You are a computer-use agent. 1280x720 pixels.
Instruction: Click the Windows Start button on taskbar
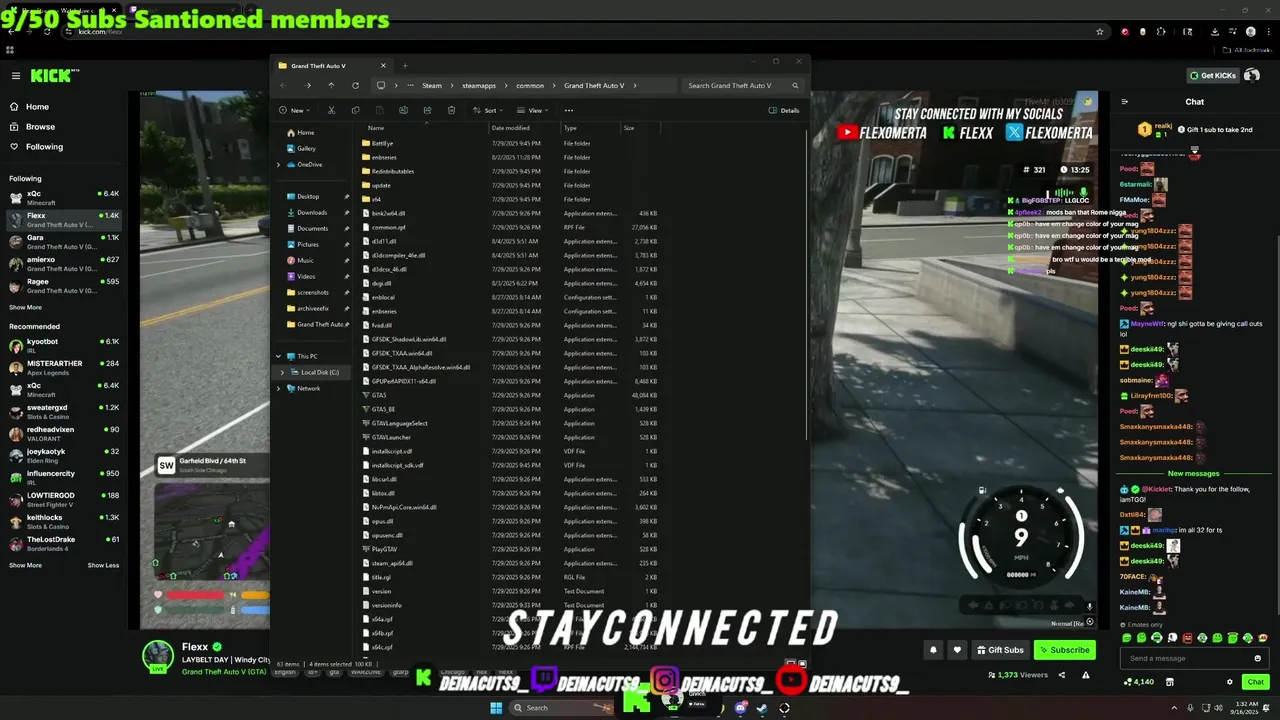coord(496,708)
